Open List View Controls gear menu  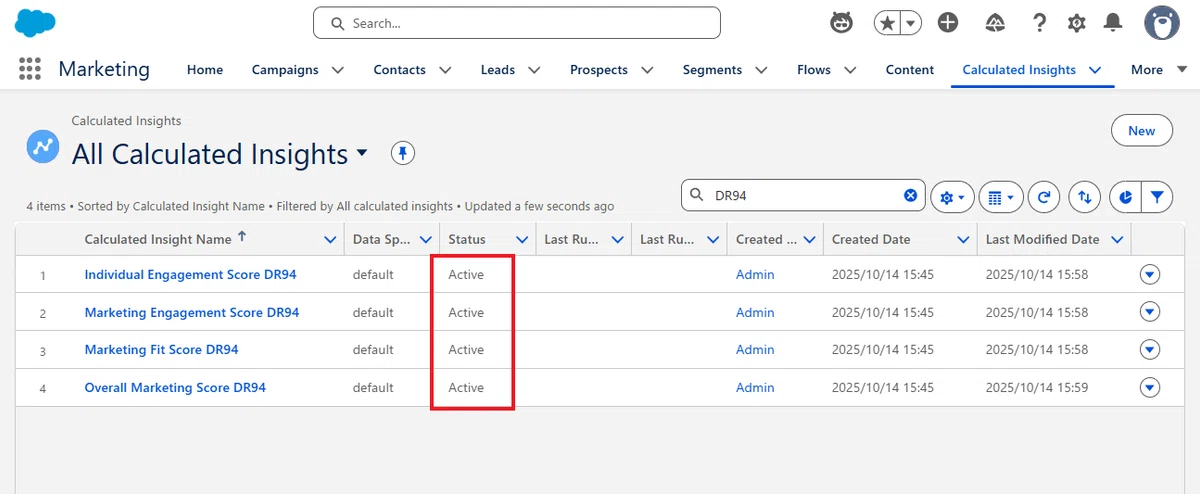(953, 198)
